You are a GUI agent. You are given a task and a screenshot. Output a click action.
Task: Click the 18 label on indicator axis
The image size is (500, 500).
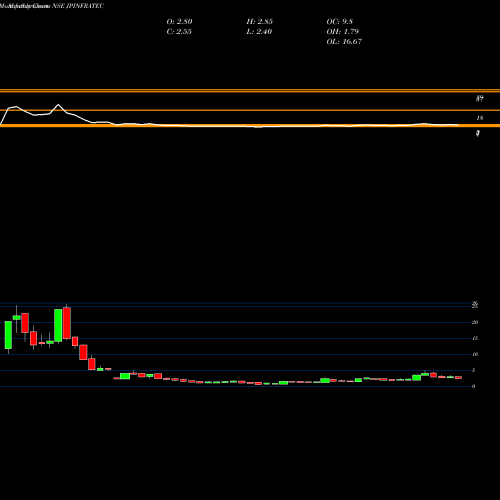tap(480, 118)
